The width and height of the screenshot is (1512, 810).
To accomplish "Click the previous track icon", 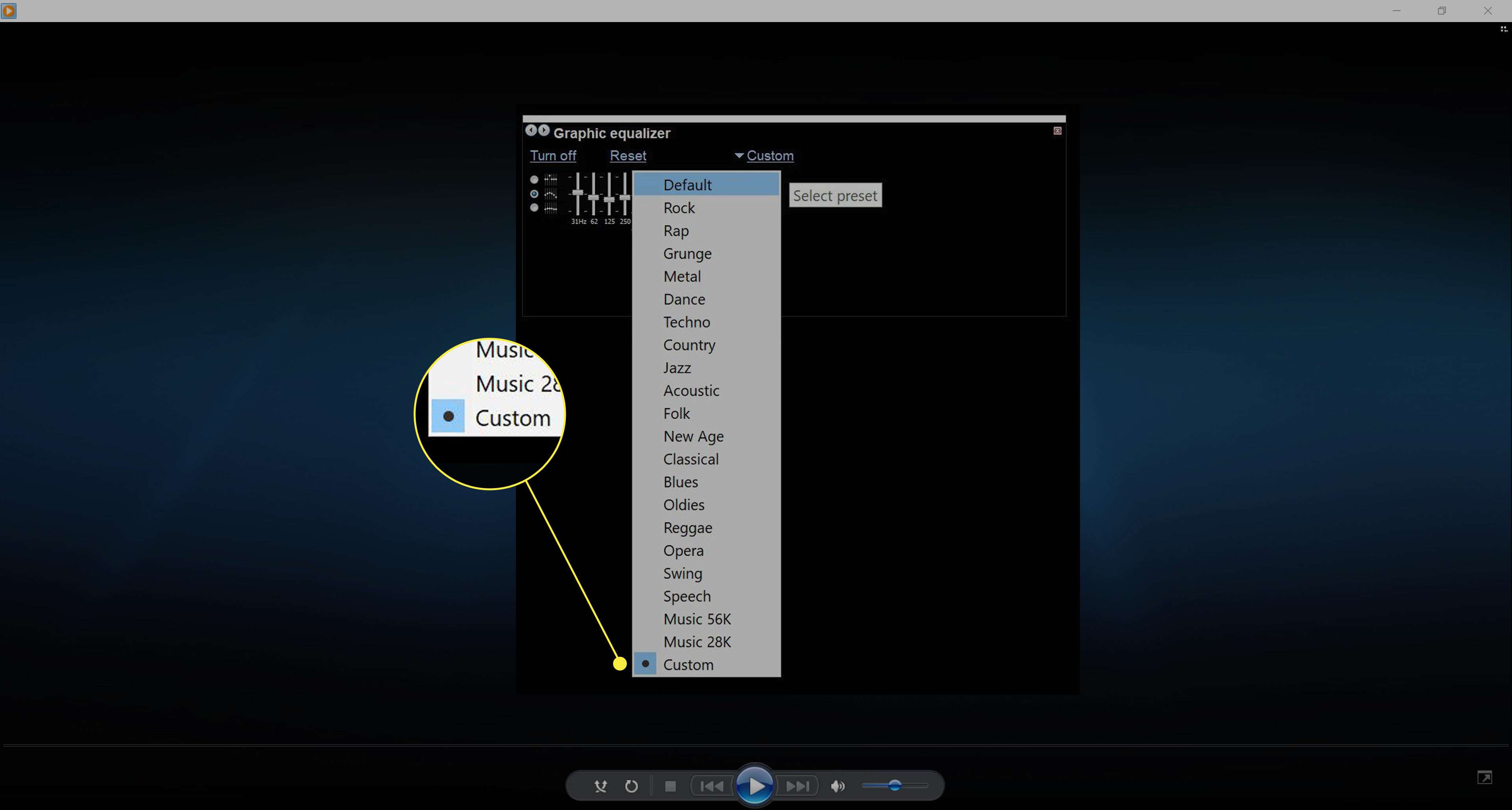I will [x=710, y=786].
